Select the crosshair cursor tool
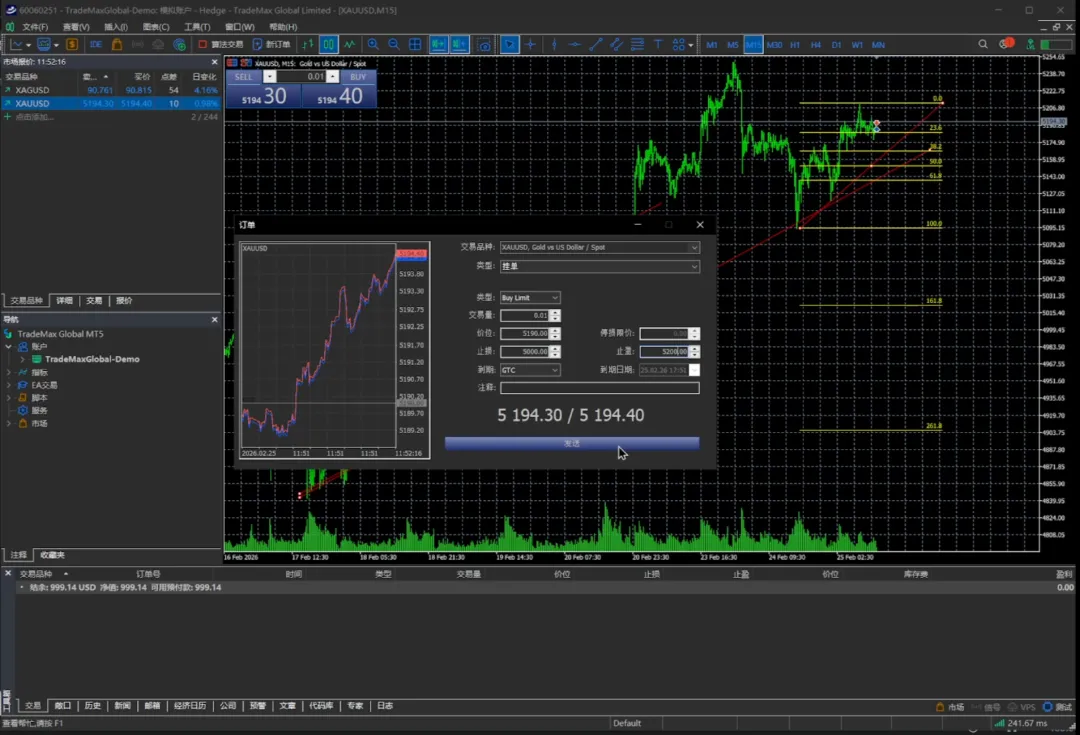Viewport: 1080px width, 735px height. [x=531, y=45]
